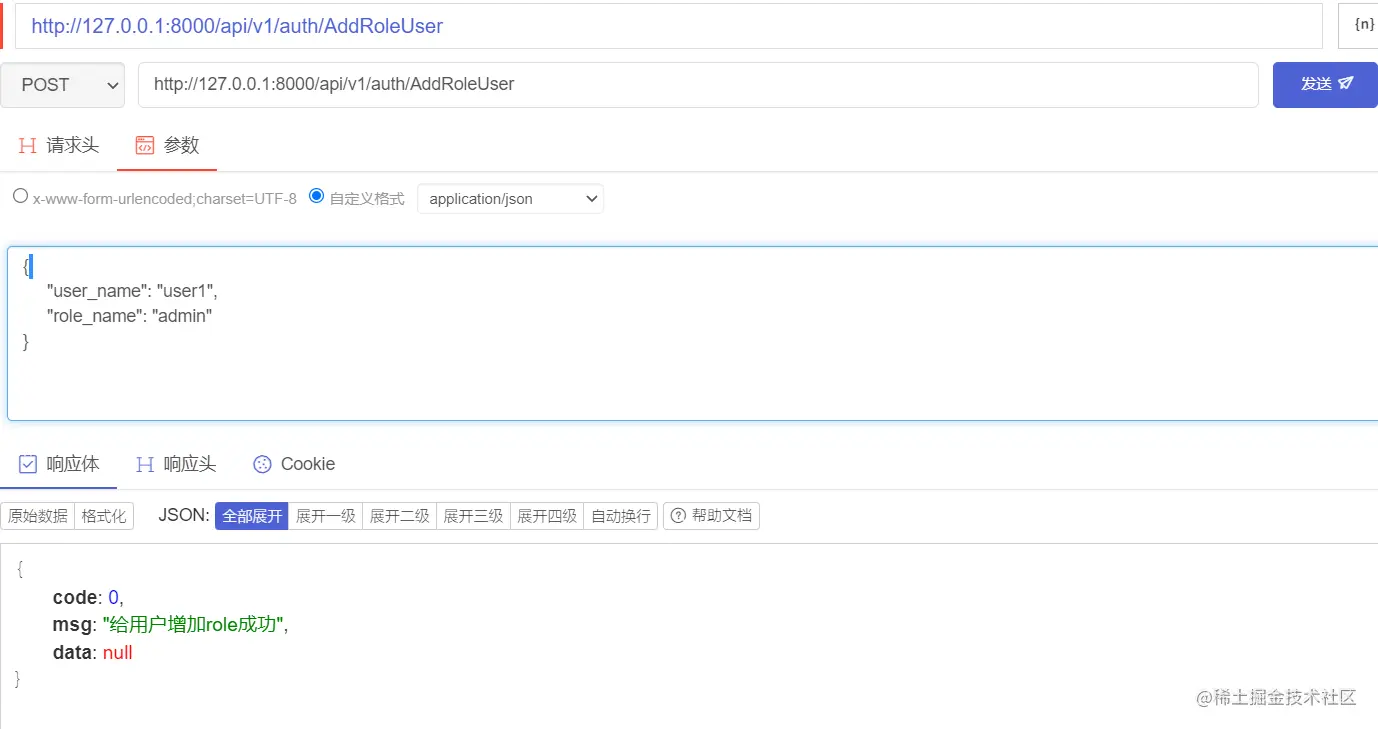
Task: Select x-www-form-urlencoded radio option
Action: pos(20,196)
